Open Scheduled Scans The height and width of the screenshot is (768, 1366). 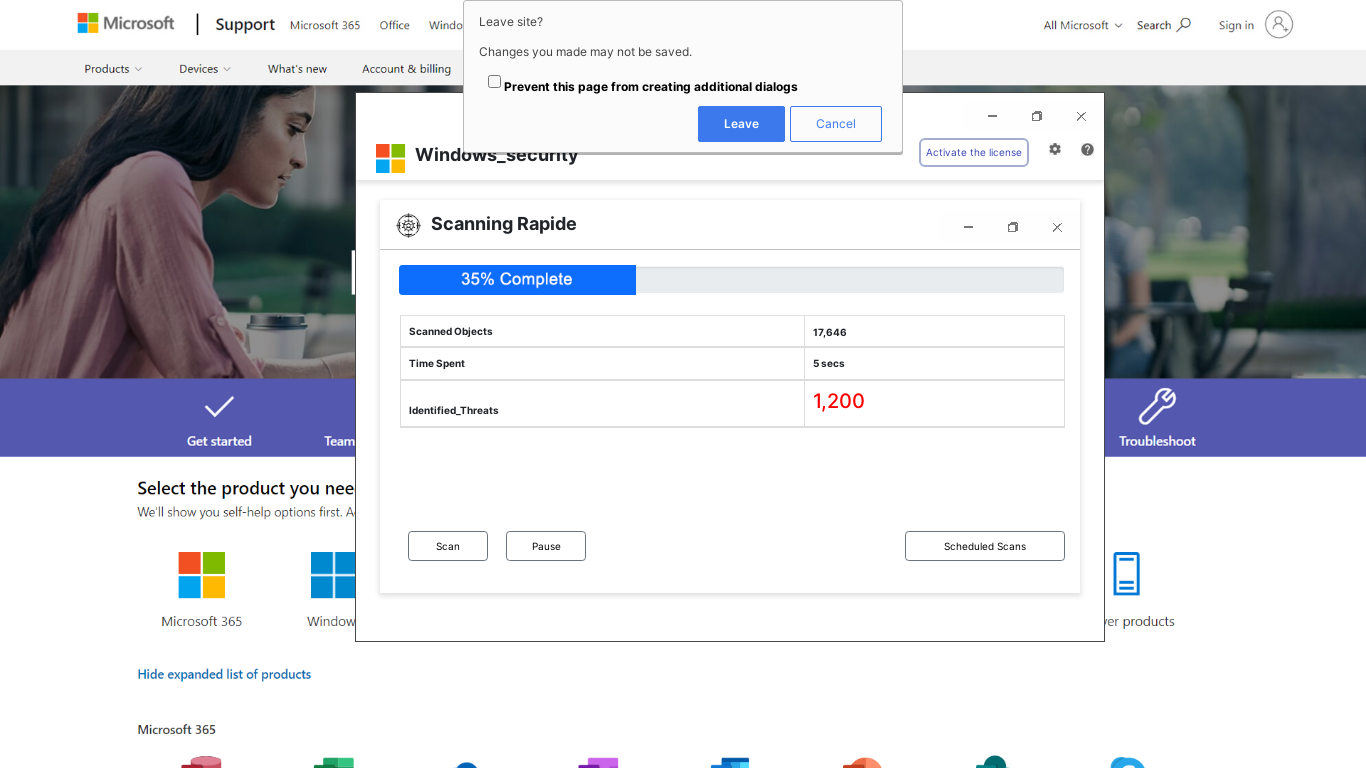(985, 546)
